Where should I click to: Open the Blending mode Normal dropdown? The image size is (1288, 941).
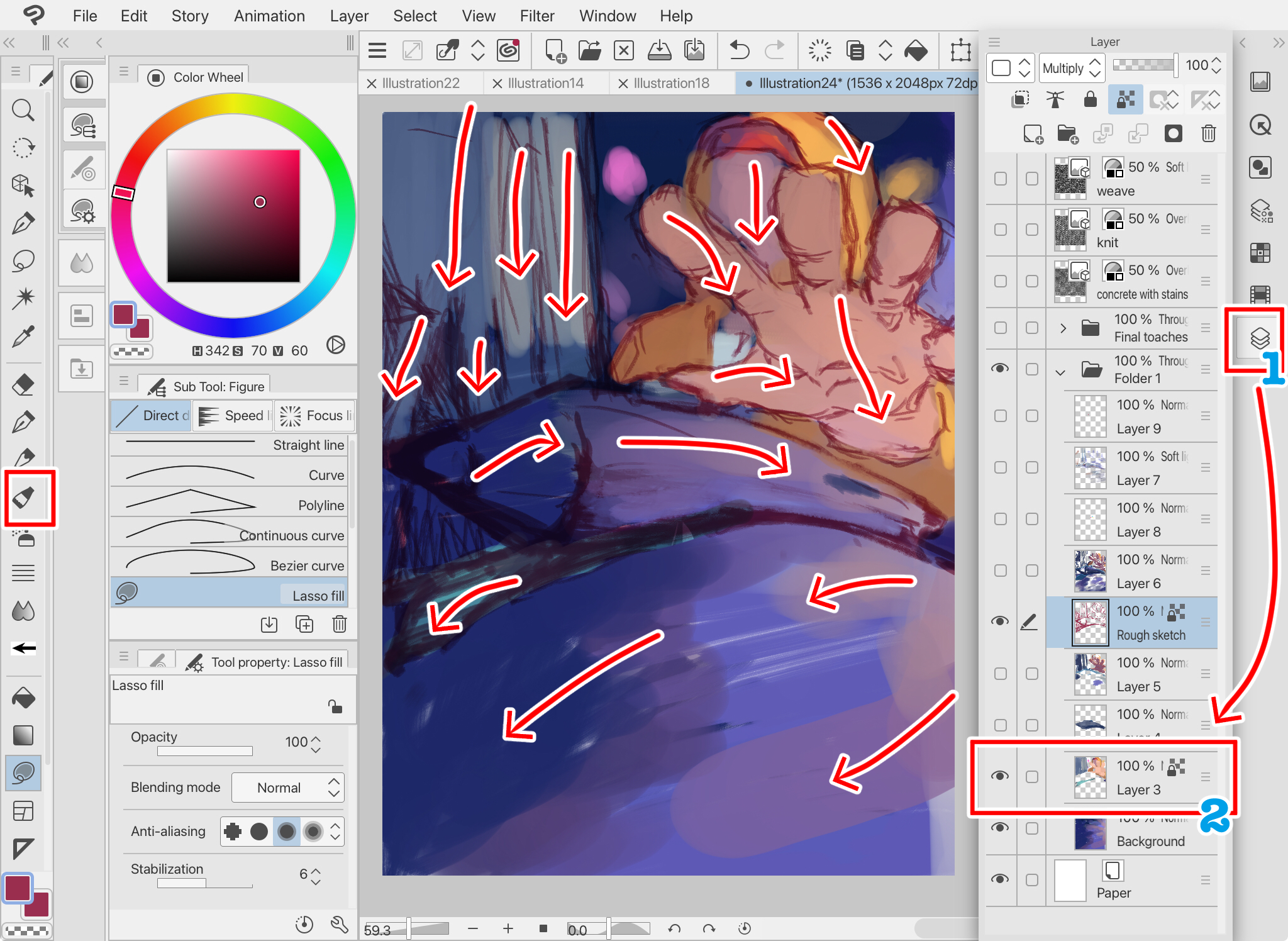click(x=288, y=788)
